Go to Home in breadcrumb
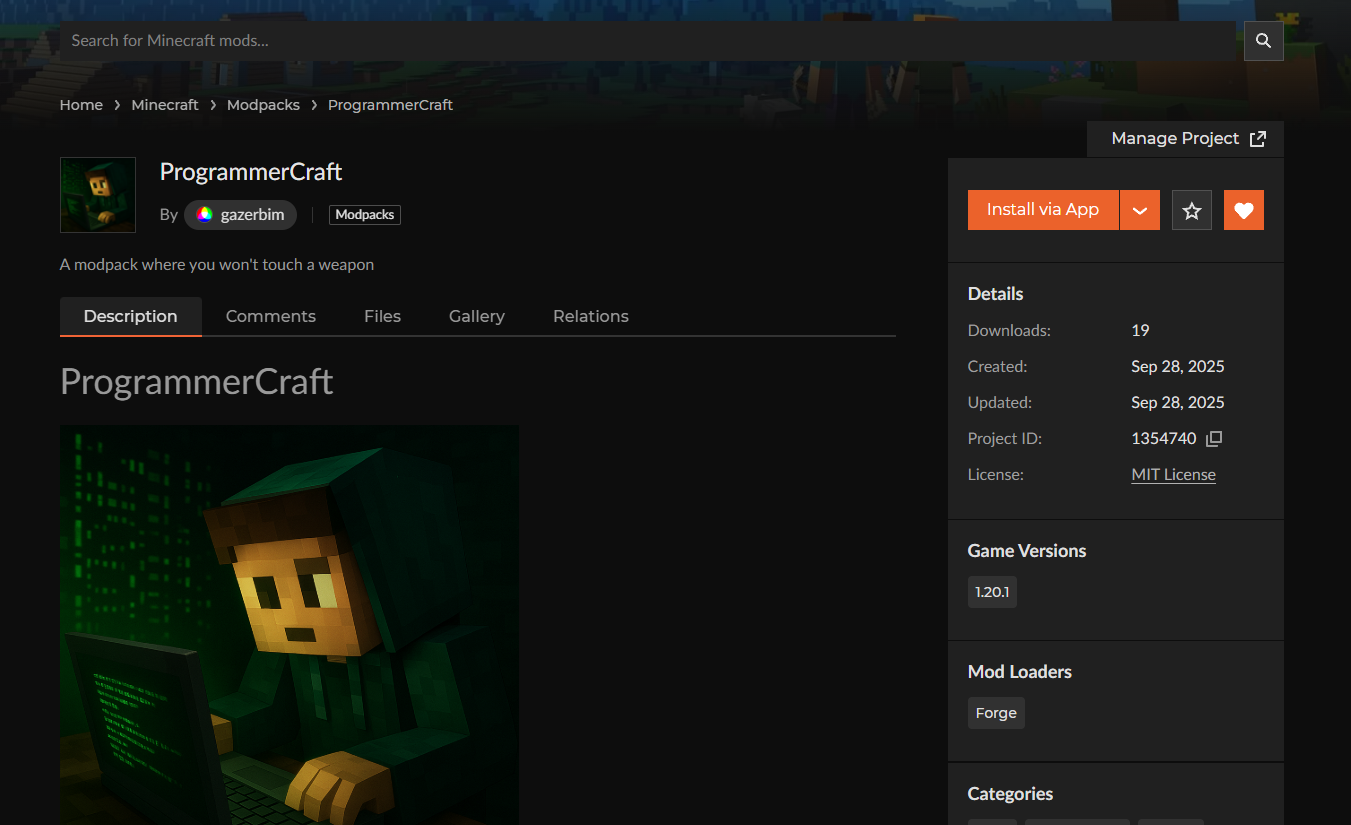The image size is (1351, 825). point(81,105)
